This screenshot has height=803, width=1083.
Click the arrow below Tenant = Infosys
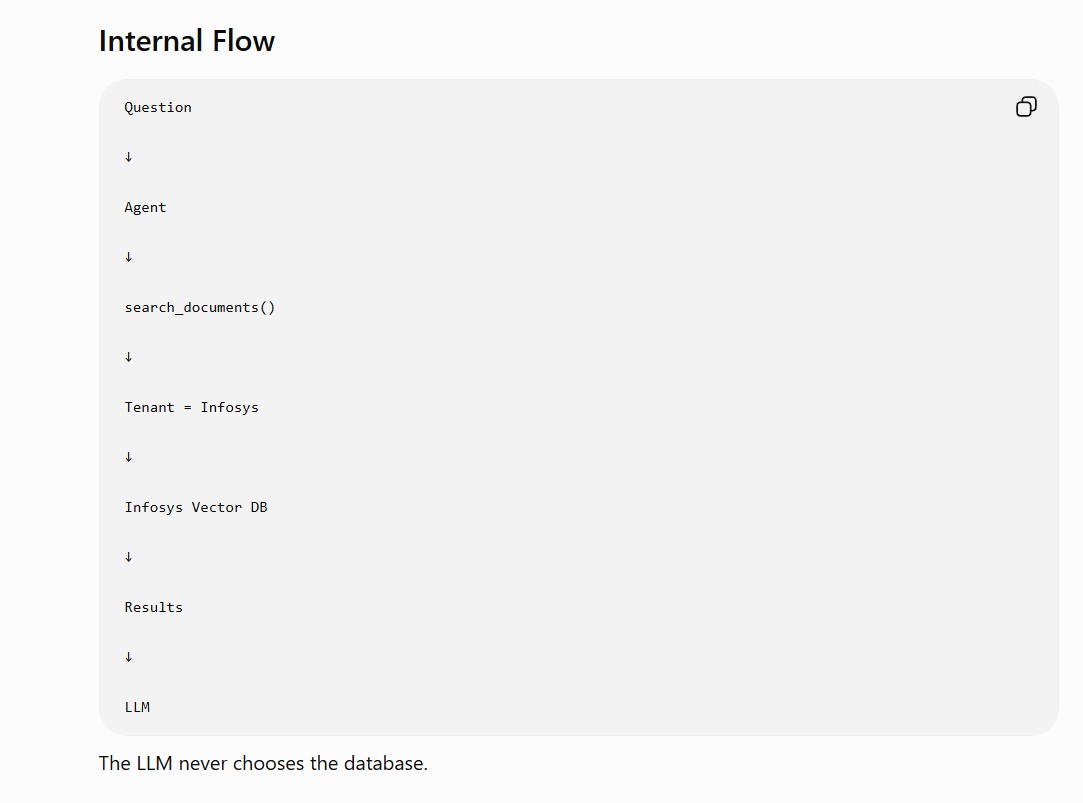pyautogui.click(x=128, y=457)
